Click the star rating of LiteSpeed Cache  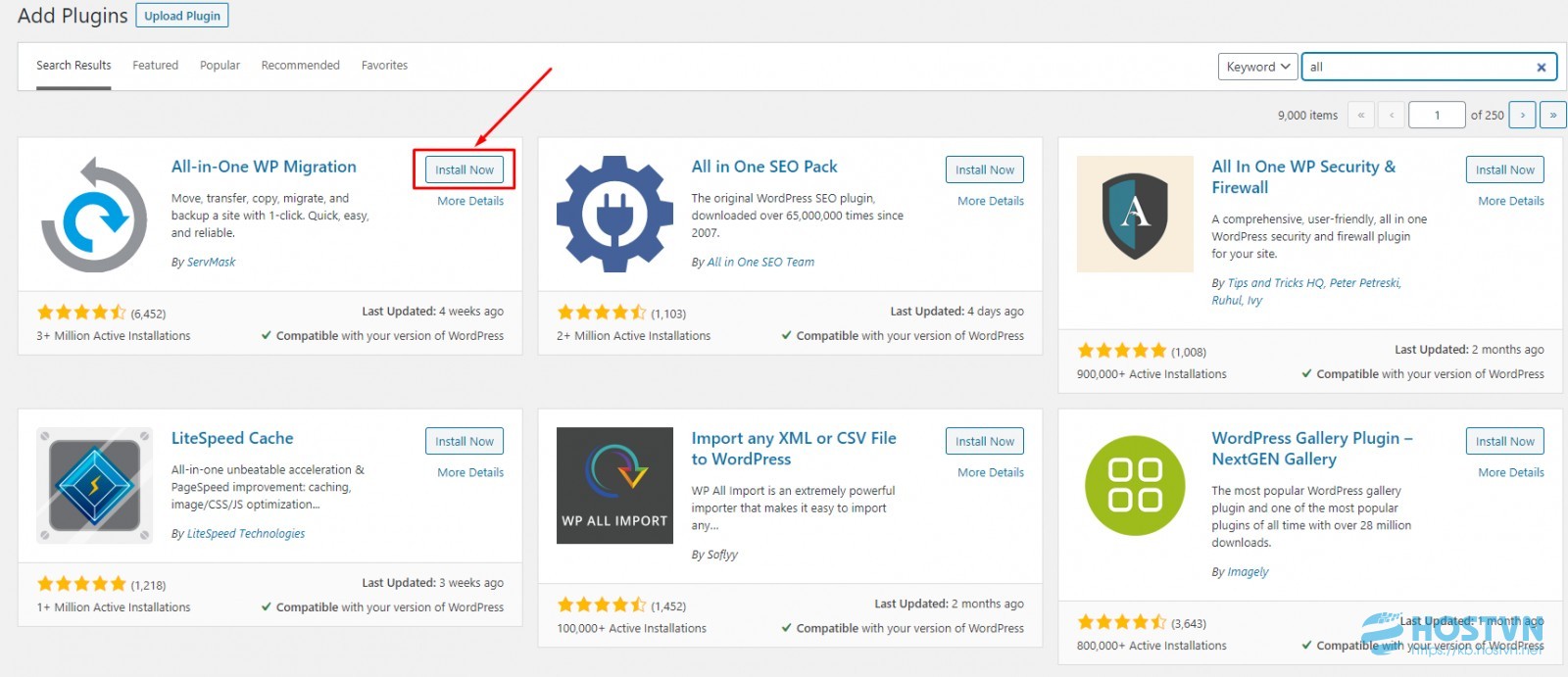click(x=82, y=584)
